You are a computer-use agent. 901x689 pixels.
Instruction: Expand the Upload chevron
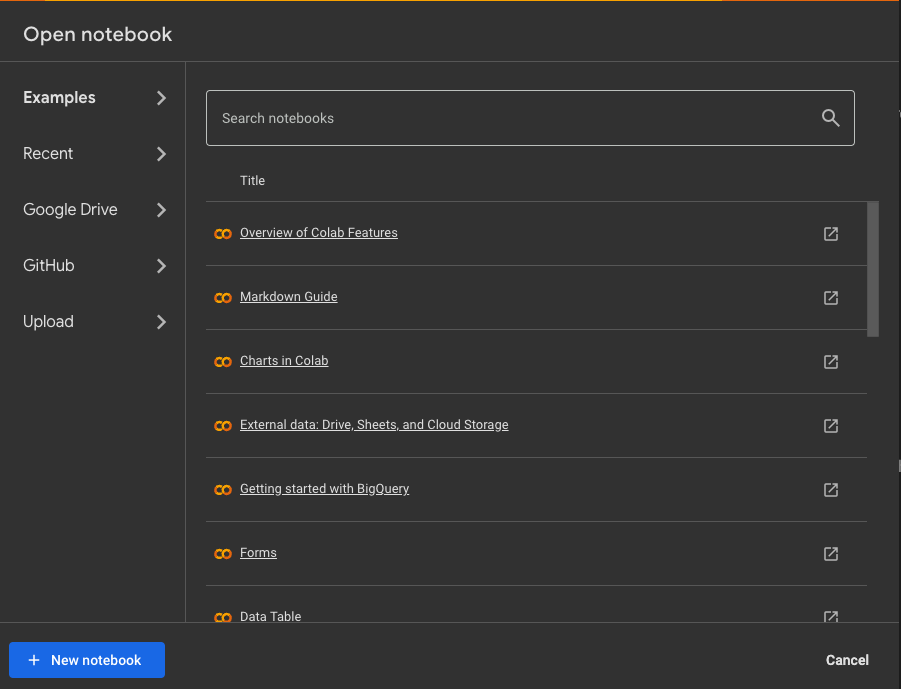pos(161,322)
